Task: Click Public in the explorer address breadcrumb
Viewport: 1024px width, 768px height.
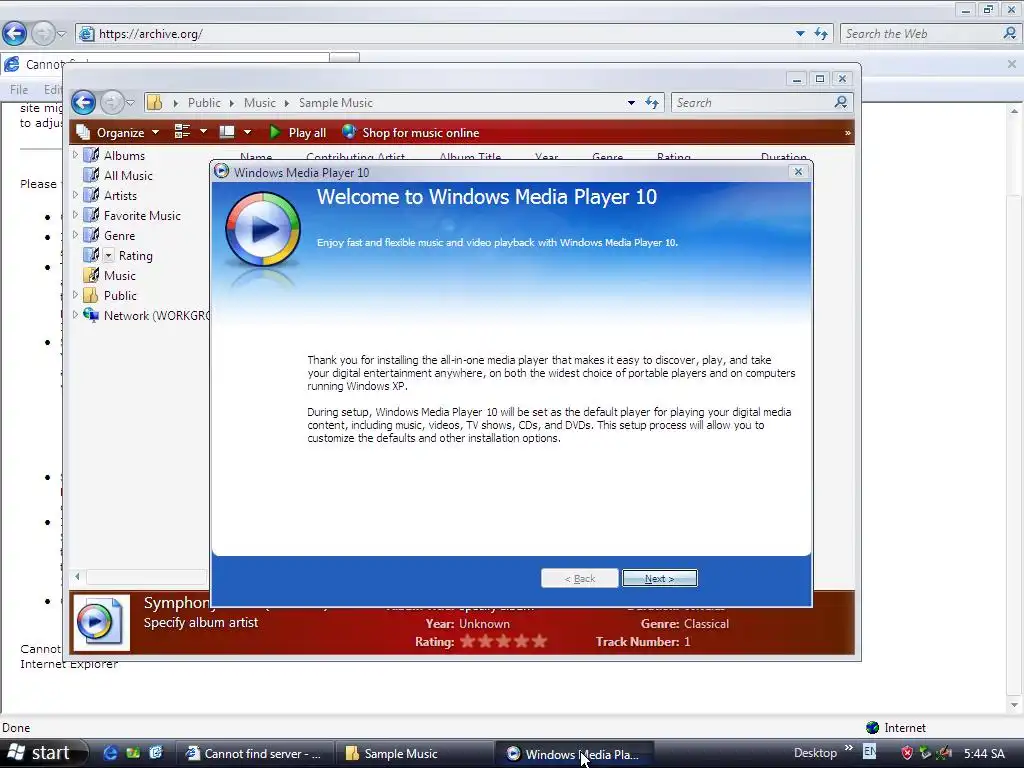Action: click(x=204, y=103)
